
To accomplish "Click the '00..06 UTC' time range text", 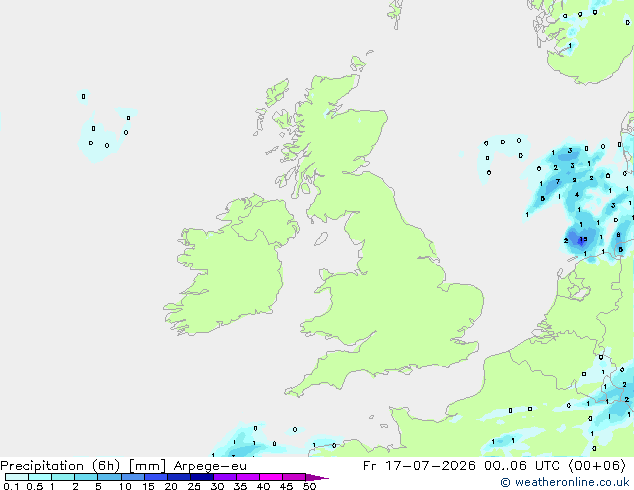I will coord(522,466).
